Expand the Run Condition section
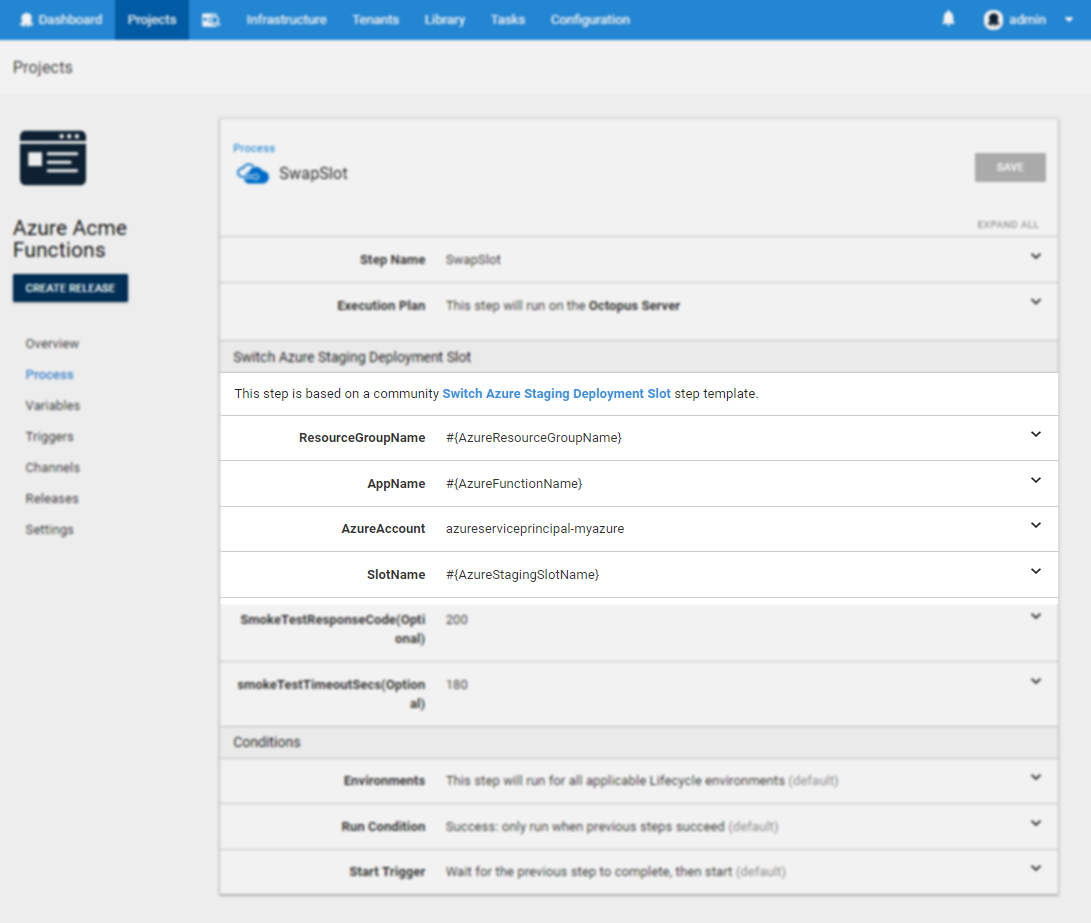The image size is (1091, 923). coord(1035,824)
